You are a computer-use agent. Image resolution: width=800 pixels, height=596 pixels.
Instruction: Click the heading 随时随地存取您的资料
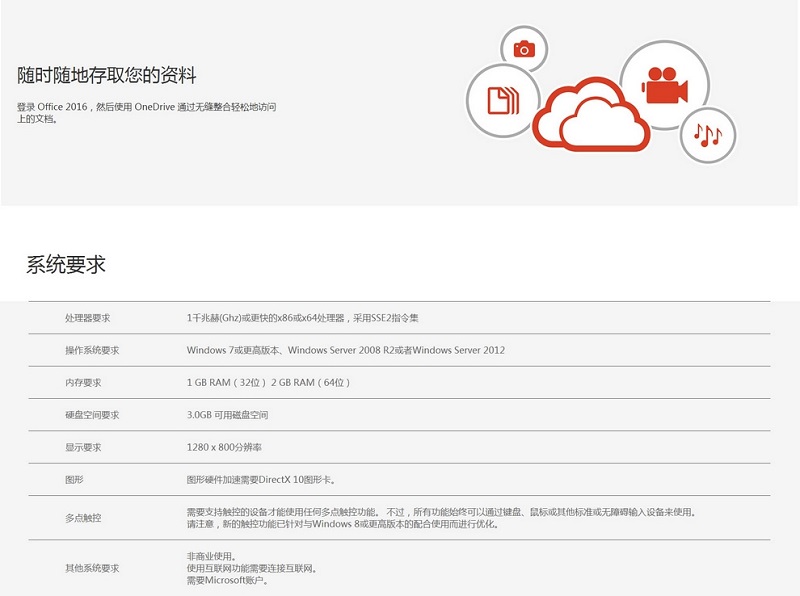click(107, 75)
